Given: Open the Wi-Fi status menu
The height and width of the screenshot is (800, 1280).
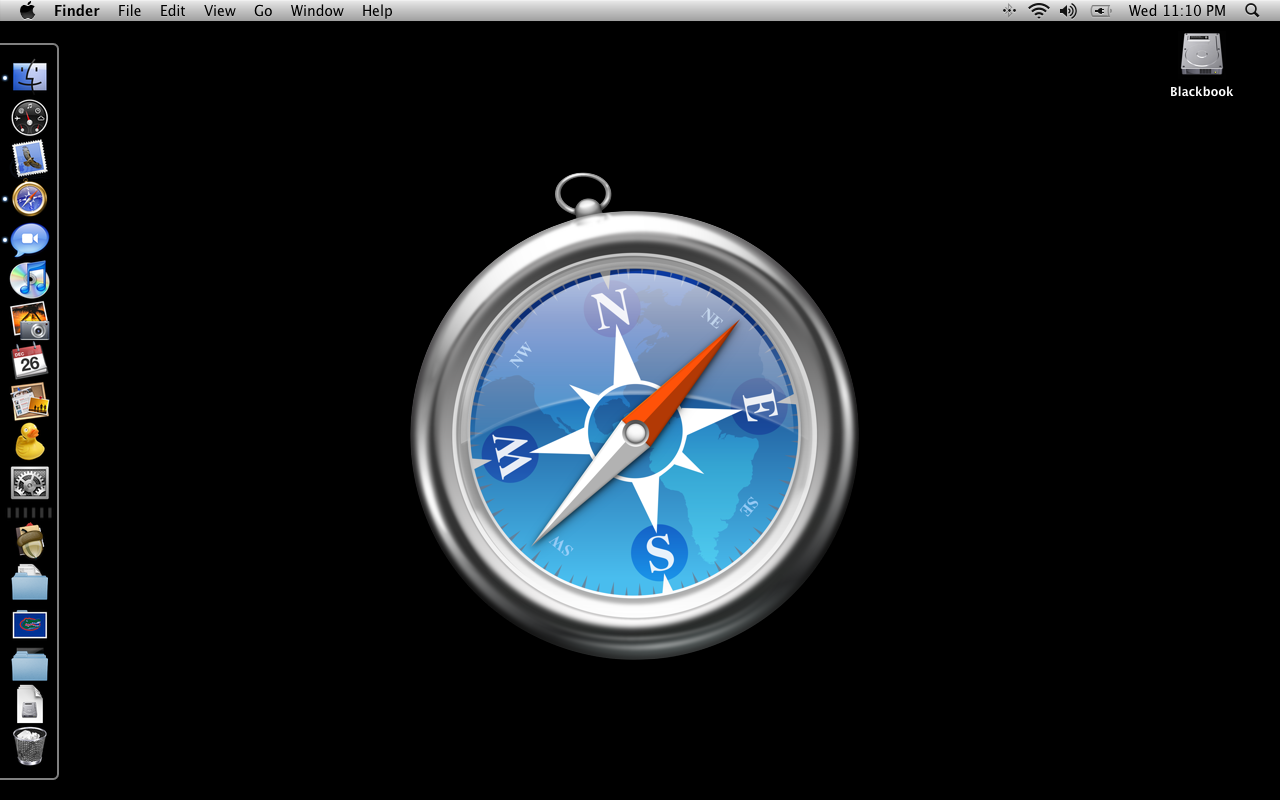Looking at the screenshot, I should 1039,11.
